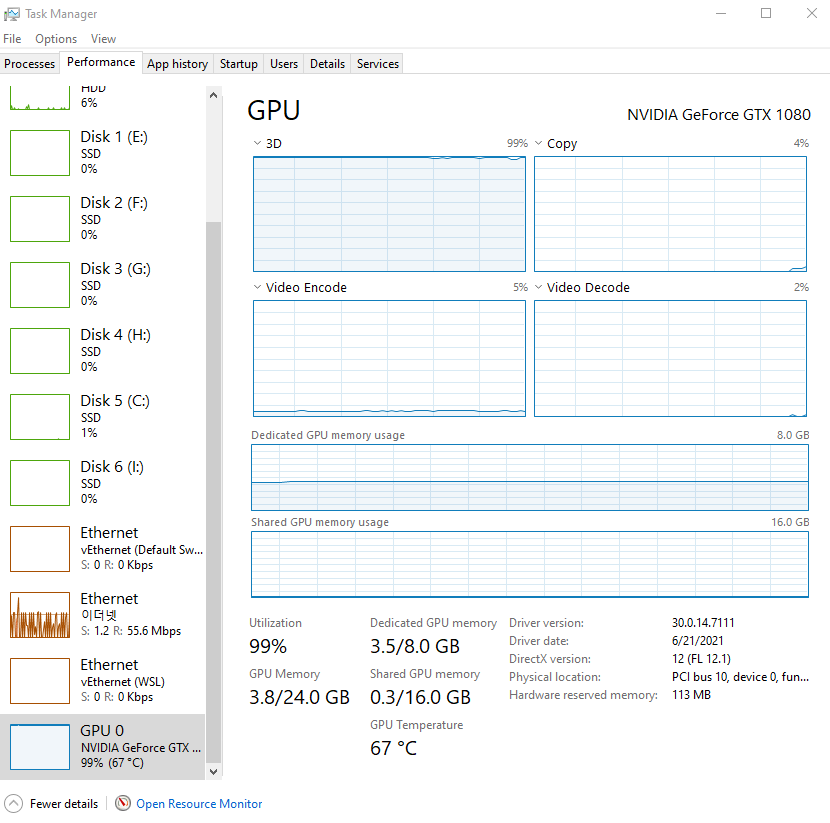This screenshot has height=823, width=830.
Task: Click driver date 6/21/2021
Action: click(697, 641)
